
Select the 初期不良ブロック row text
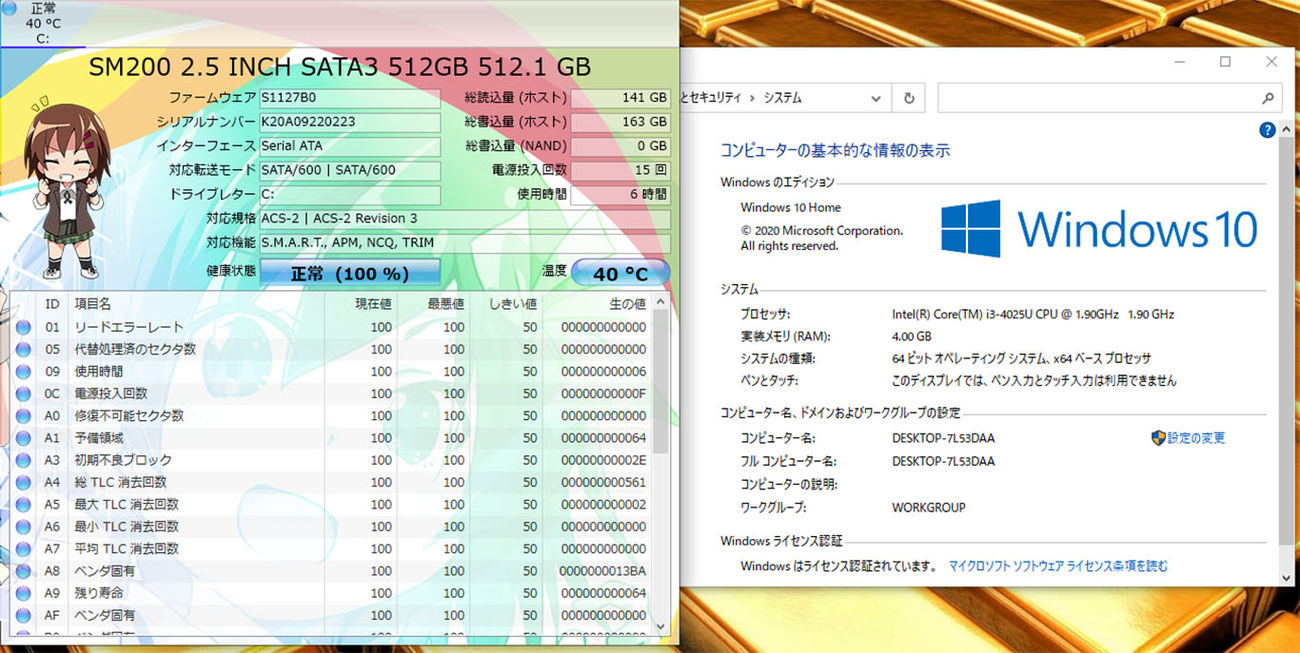point(123,460)
